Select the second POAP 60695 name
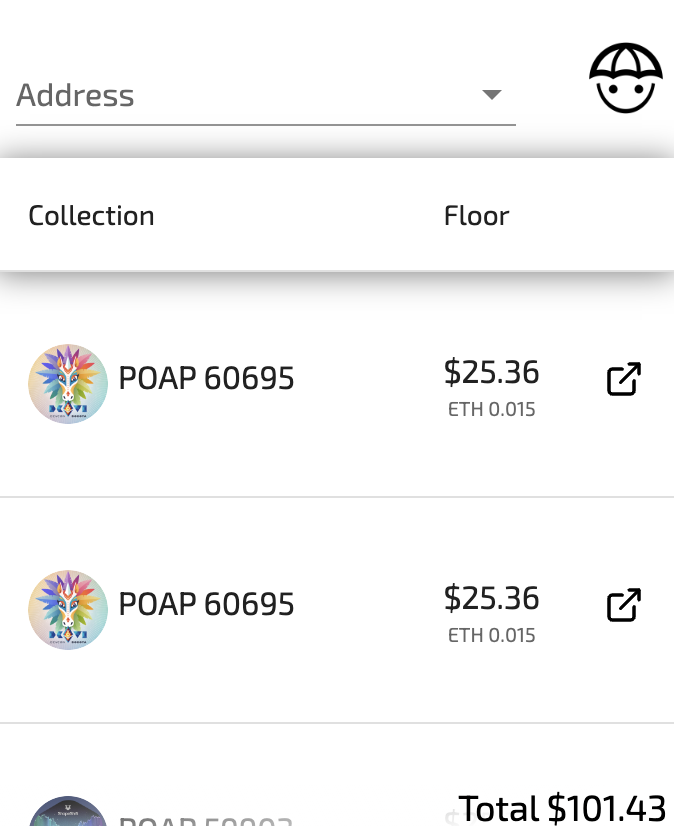Screen dimensions: 674x826 coord(206,605)
